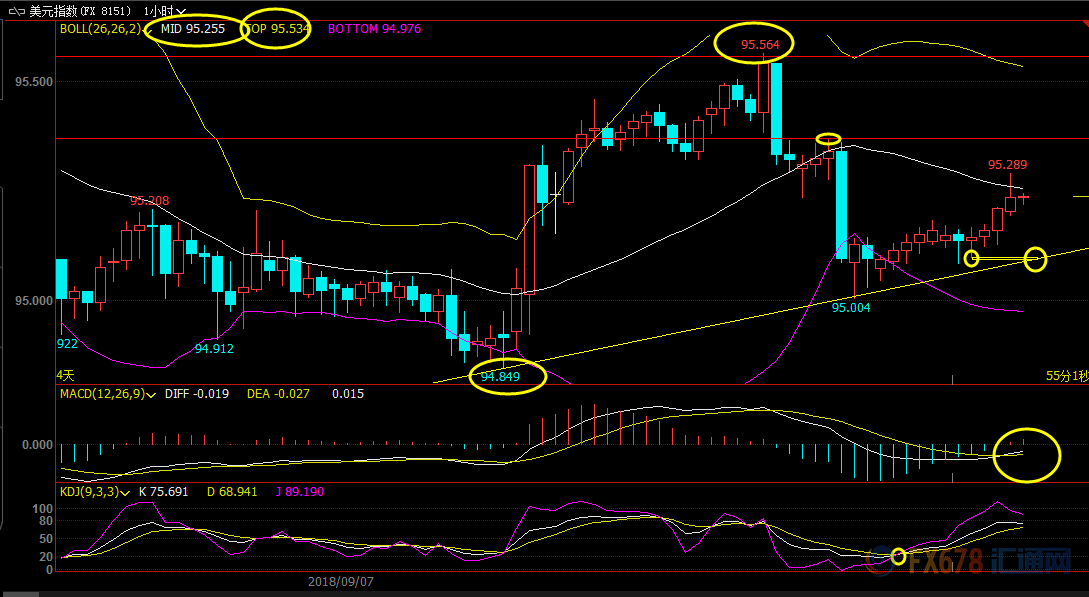Click the K 75.691 KDJ value
Image resolution: width=1089 pixels, height=597 pixels.
164,492
